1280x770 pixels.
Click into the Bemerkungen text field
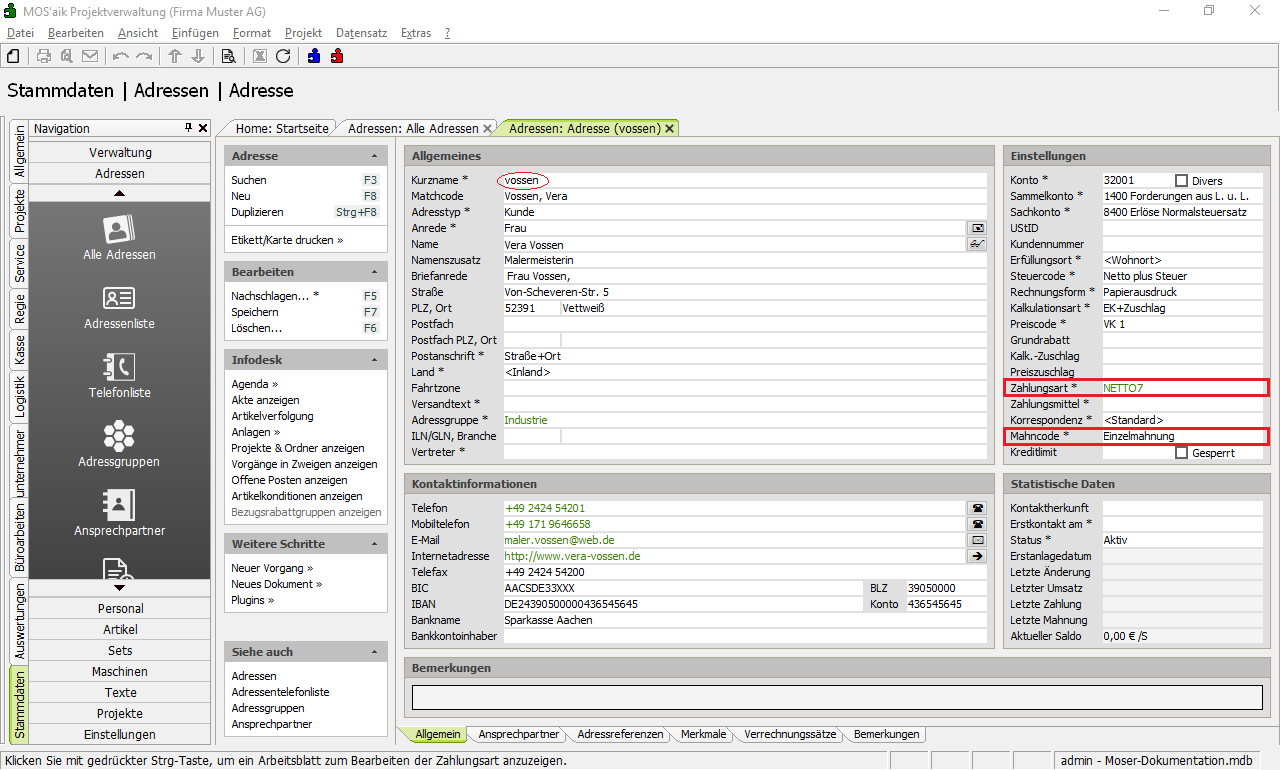pos(836,697)
